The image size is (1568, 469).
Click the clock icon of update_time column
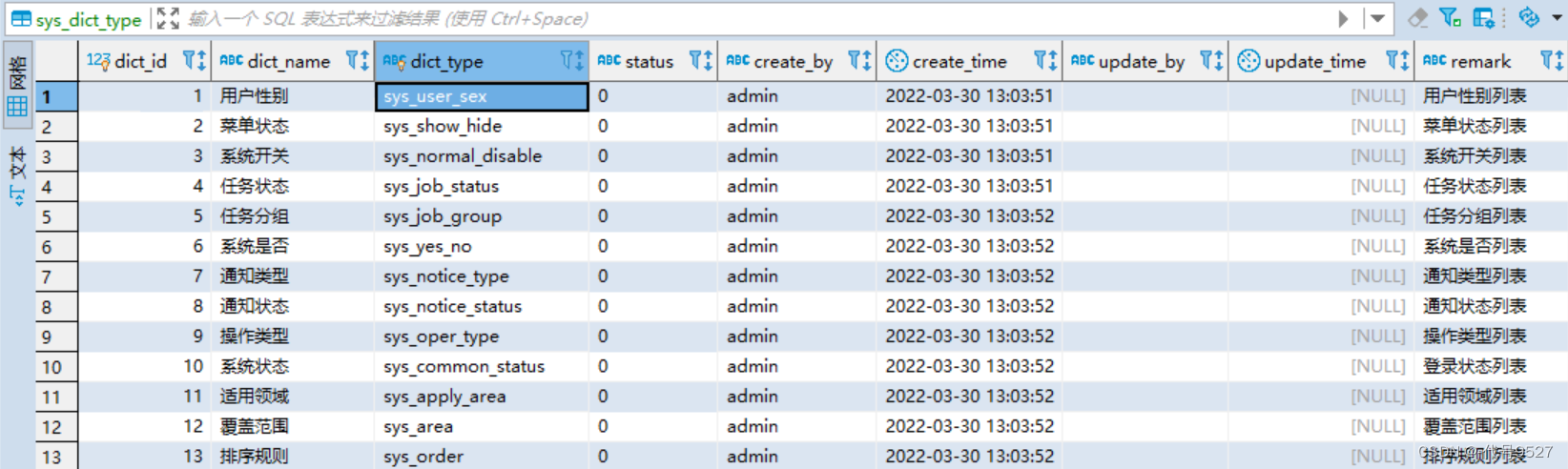click(x=1248, y=61)
